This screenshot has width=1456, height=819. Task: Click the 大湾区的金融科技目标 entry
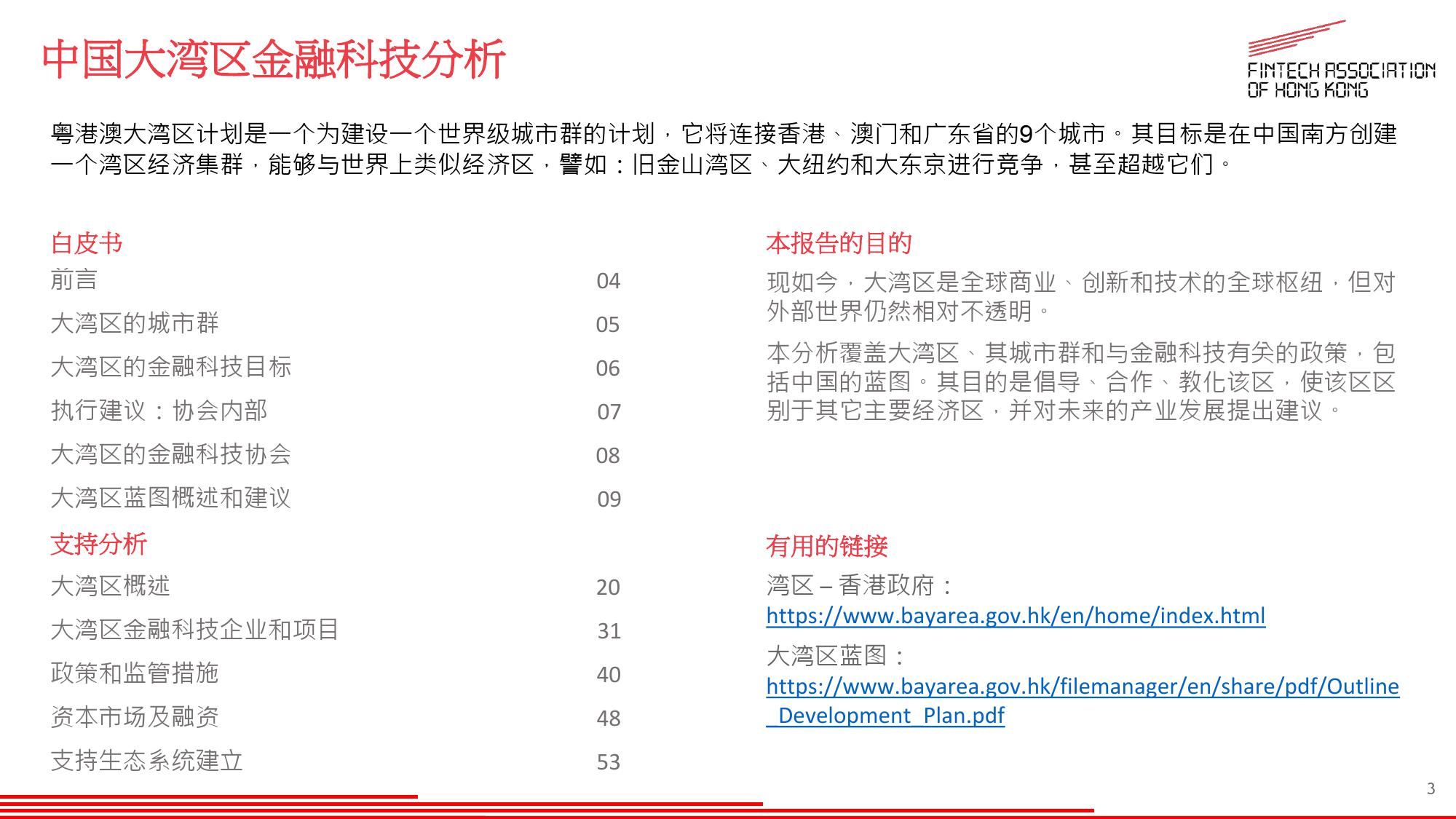click(171, 368)
